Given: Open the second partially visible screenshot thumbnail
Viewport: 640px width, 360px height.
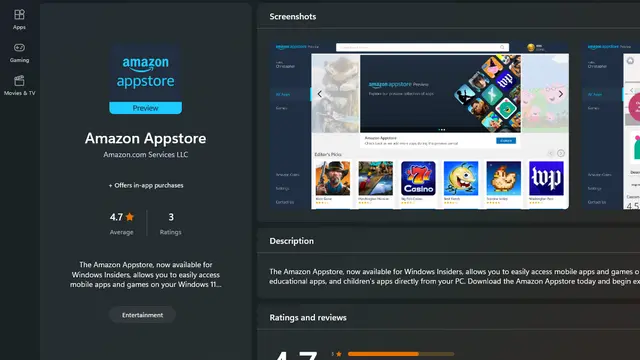Looking at the screenshot, I should point(611,125).
